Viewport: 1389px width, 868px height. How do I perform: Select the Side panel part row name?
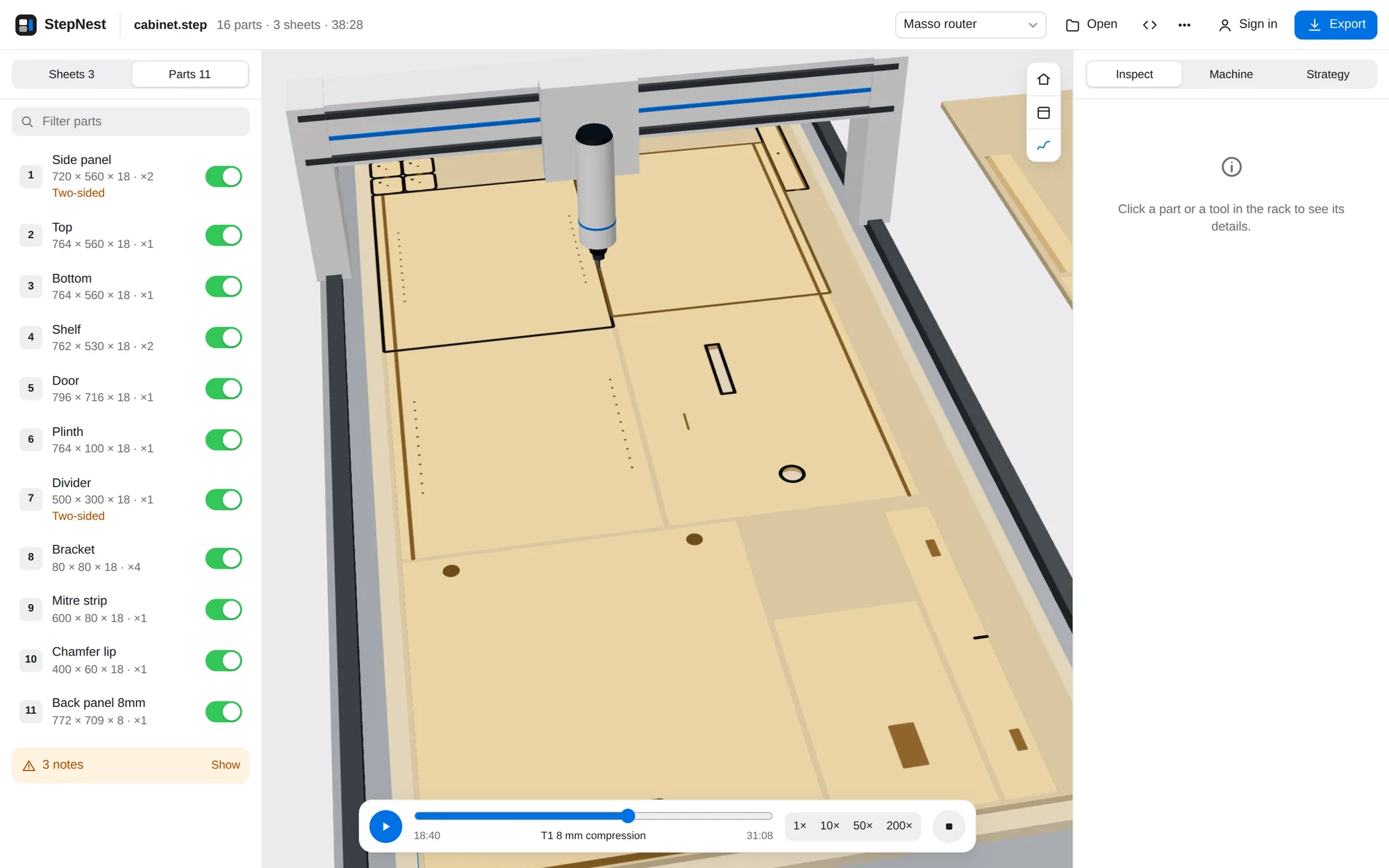pyautogui.click(x=81, y=160)
